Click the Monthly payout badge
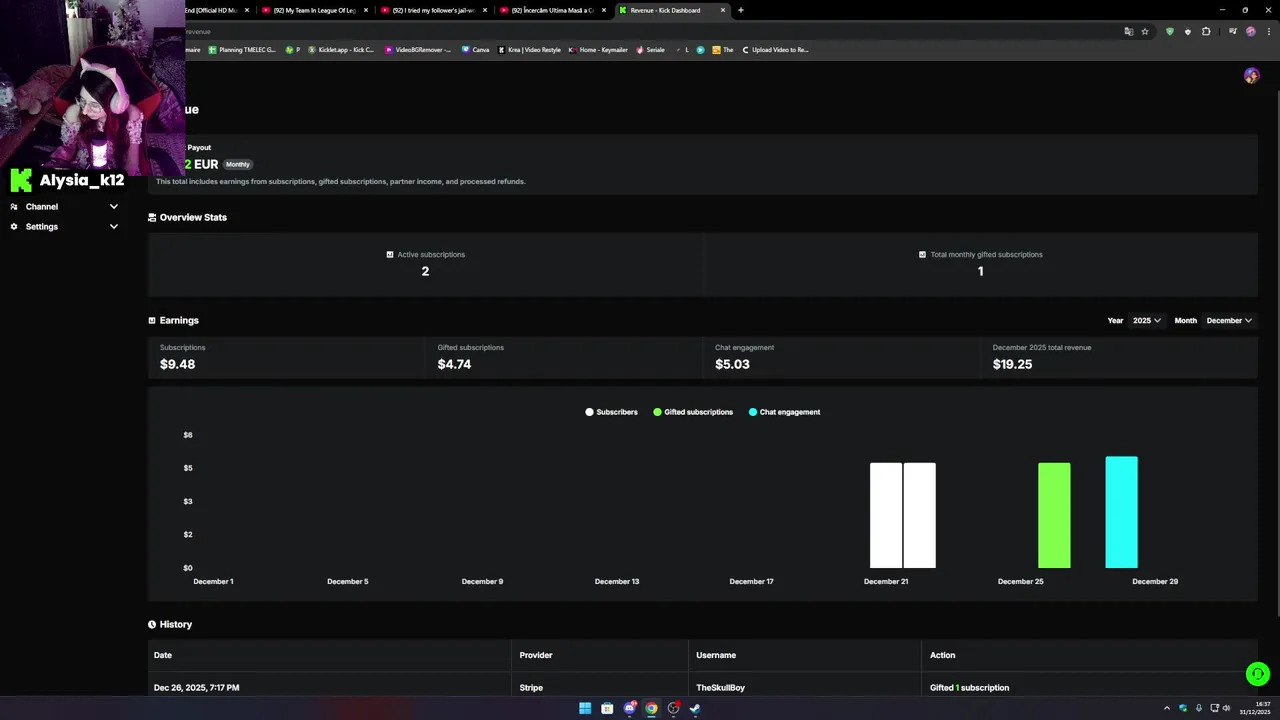This screenshot has height=720, width=1280. click(x=238, y=164)
